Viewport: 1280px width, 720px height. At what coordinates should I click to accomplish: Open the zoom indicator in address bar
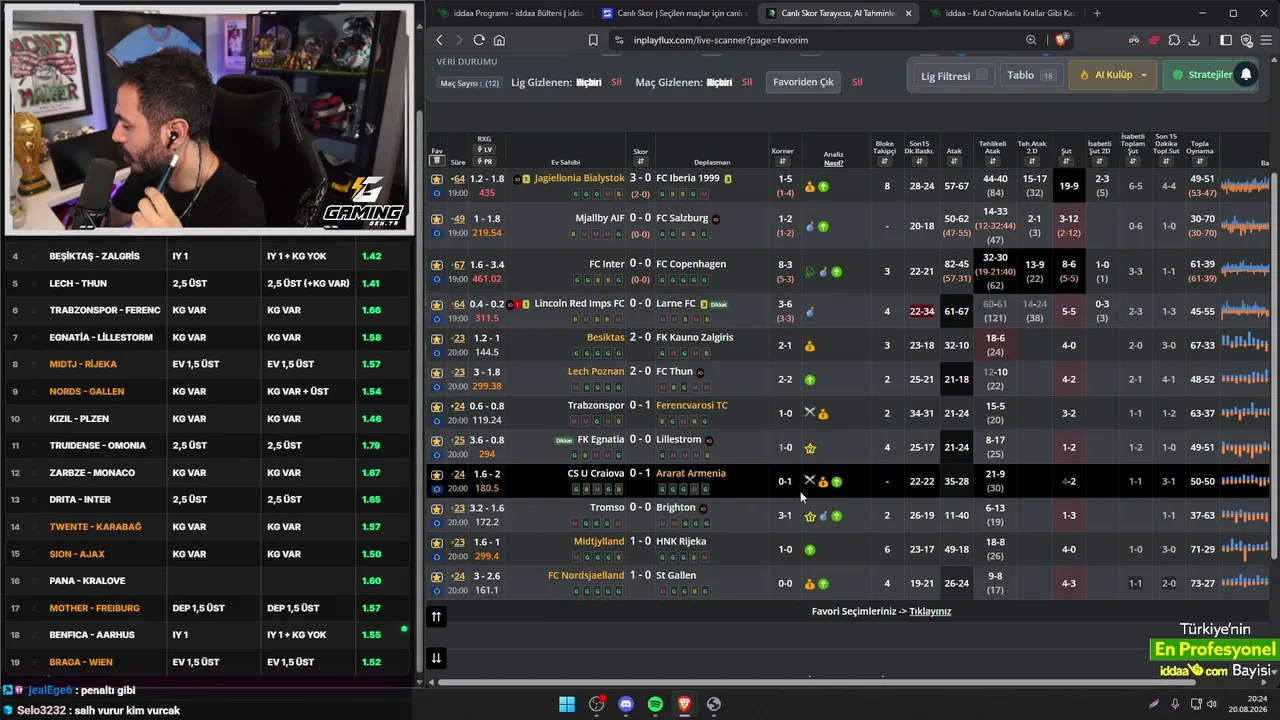coord(1031,40)
